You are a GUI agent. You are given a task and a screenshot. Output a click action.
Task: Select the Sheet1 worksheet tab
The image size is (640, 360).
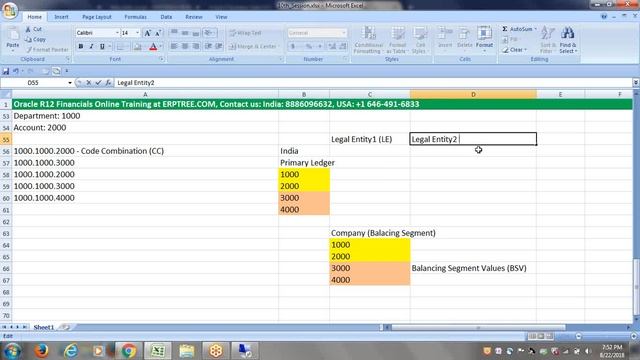pos(44,327)
